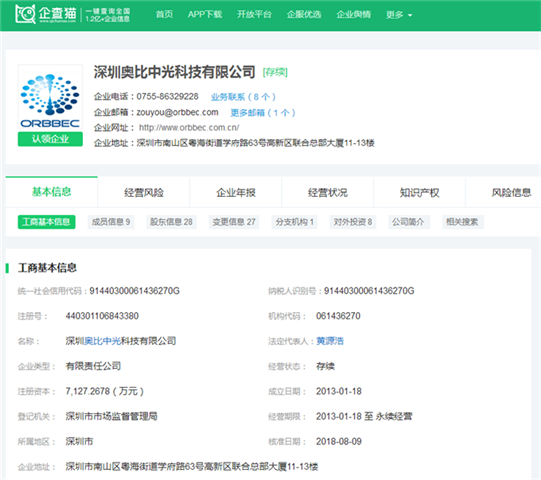
Task: Select 企服优选 in the top menu
Action: [304, 14]
